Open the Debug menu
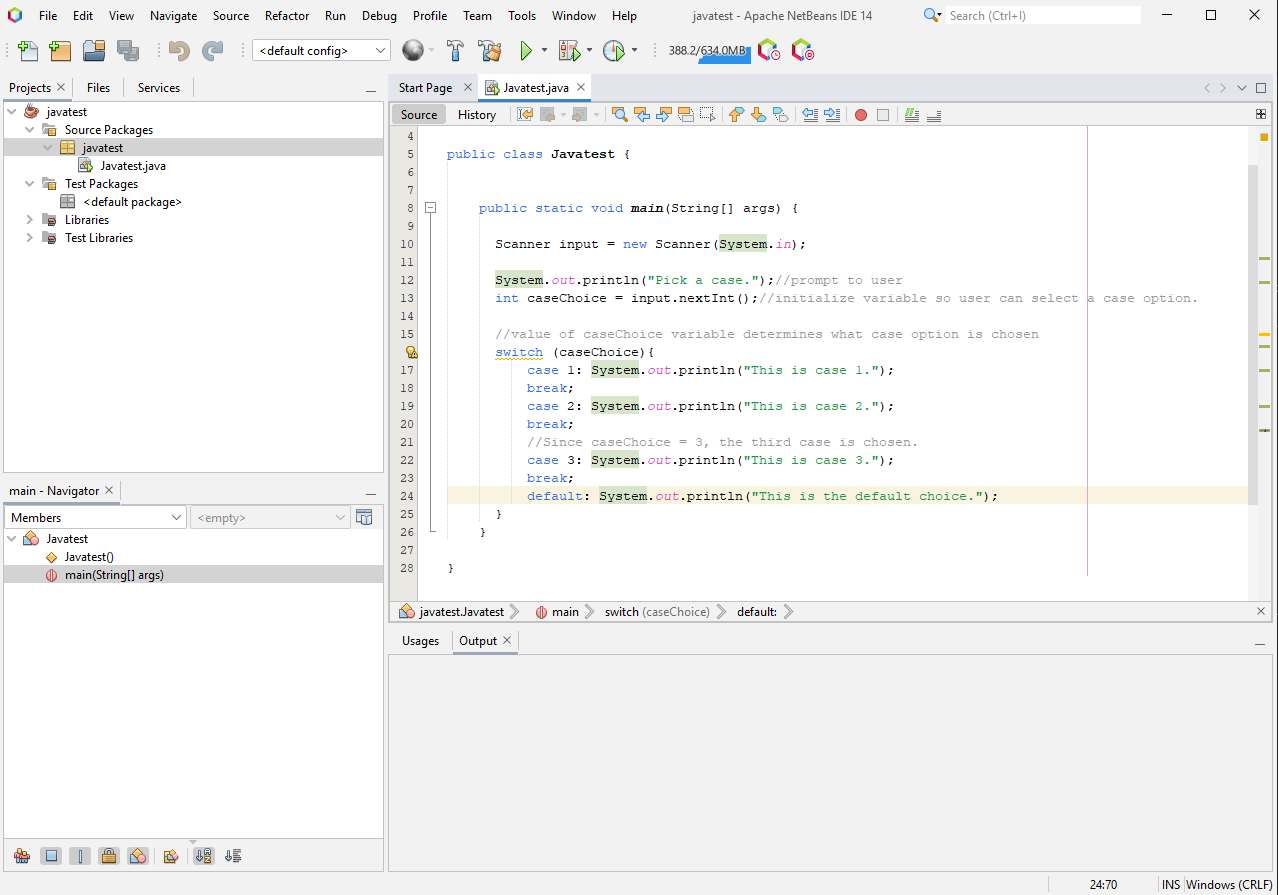This screenshot has height=895, width=1278. (379, 16)
